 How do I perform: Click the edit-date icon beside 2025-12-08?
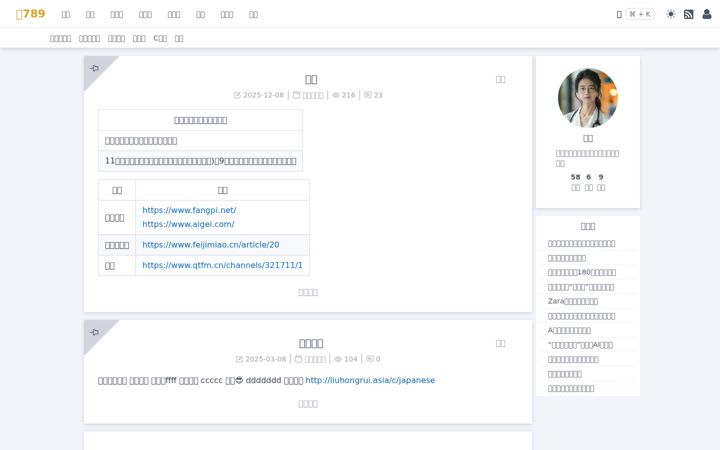point(237,95)
